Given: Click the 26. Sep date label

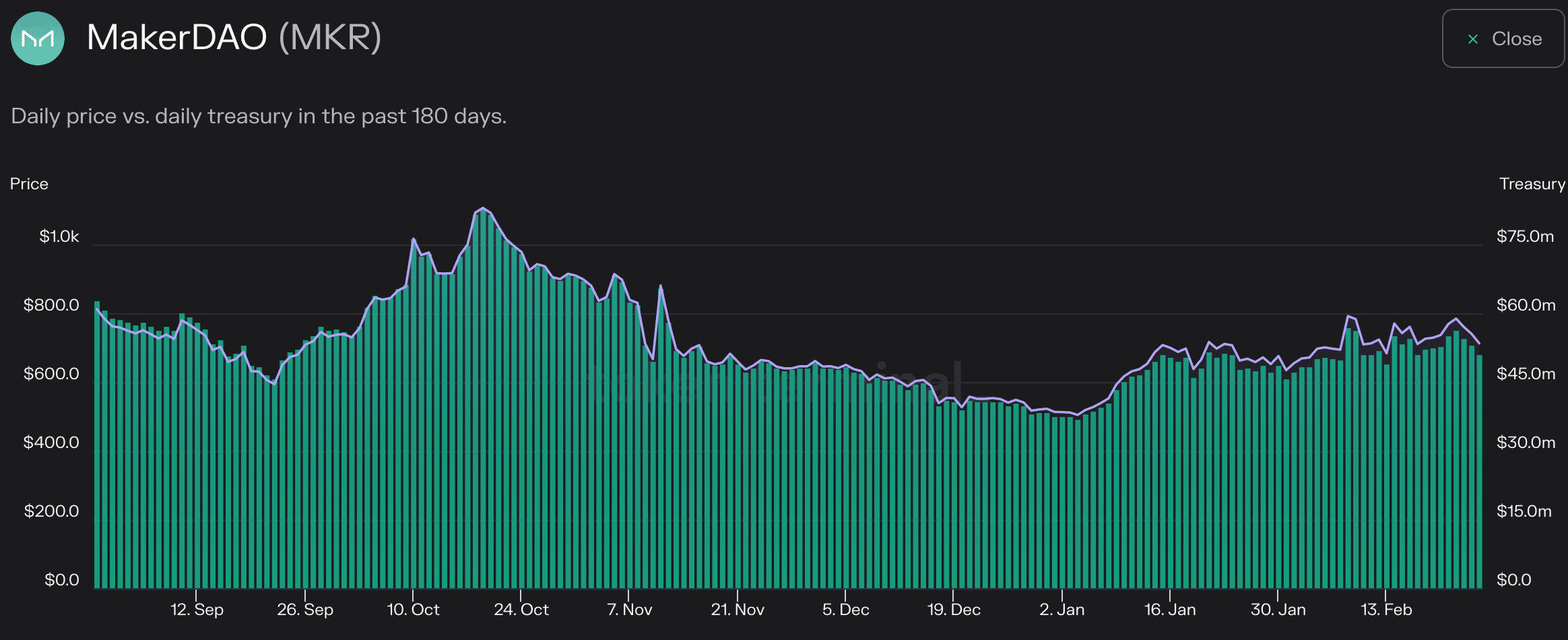Looking at the screenshot, I should click(305, 610).
